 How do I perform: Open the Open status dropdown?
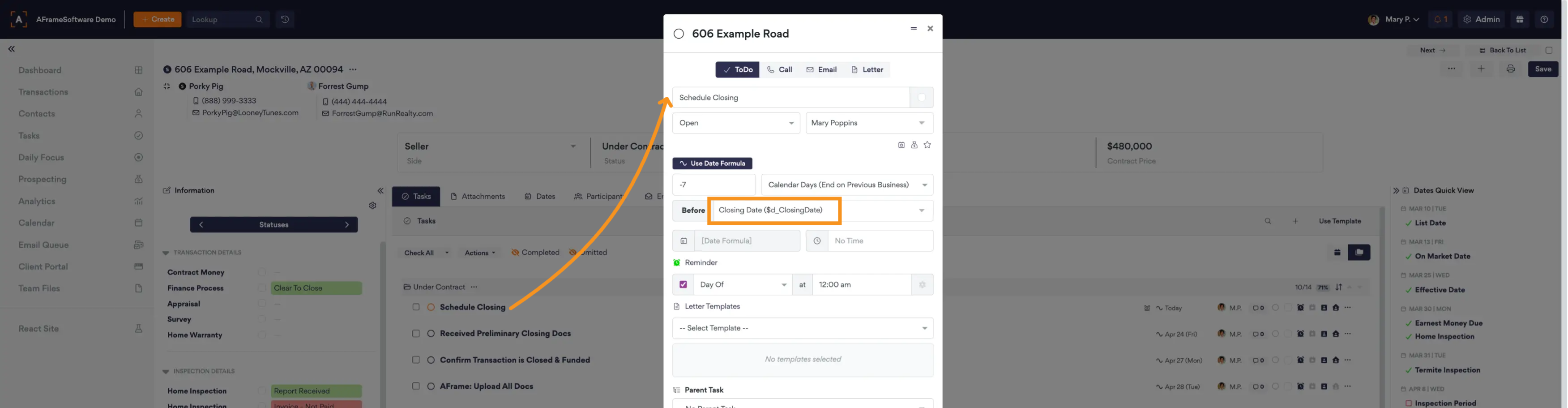[x=736, y=123]
